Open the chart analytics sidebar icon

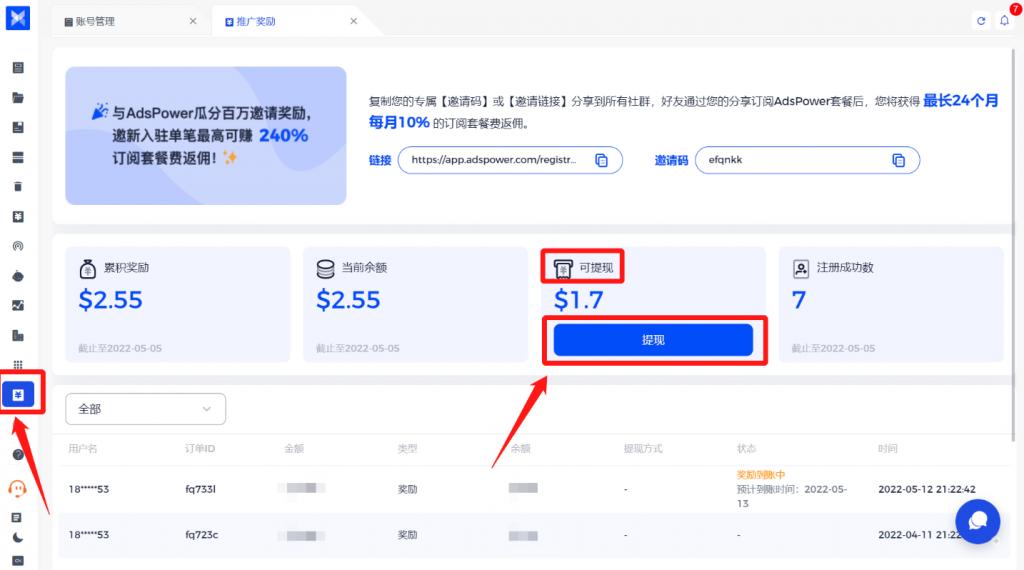(x=18, y=306)
